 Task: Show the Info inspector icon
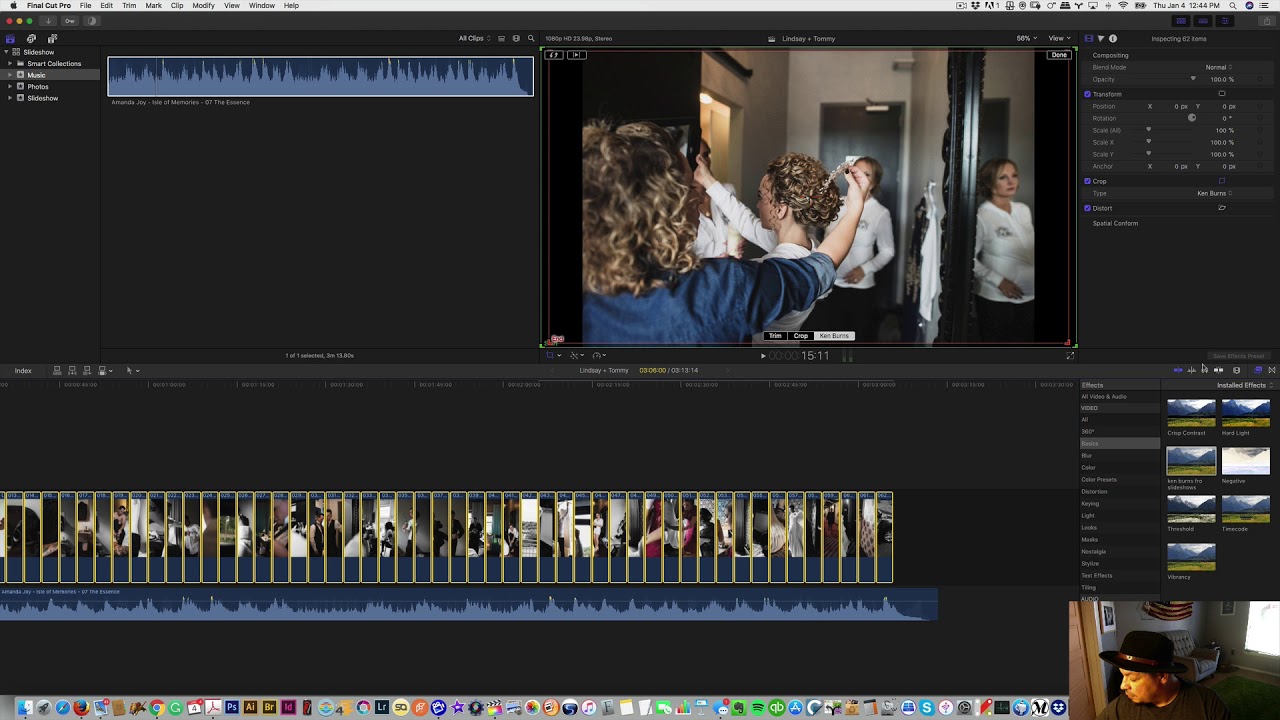(x=1113, y=38)
